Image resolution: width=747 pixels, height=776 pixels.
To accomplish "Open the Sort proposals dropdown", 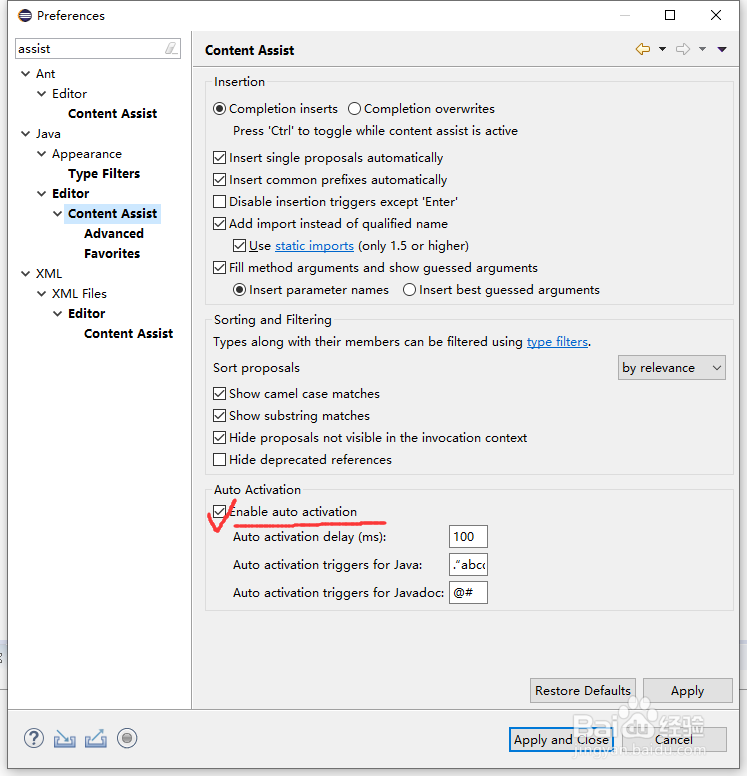I will (672, 368).
